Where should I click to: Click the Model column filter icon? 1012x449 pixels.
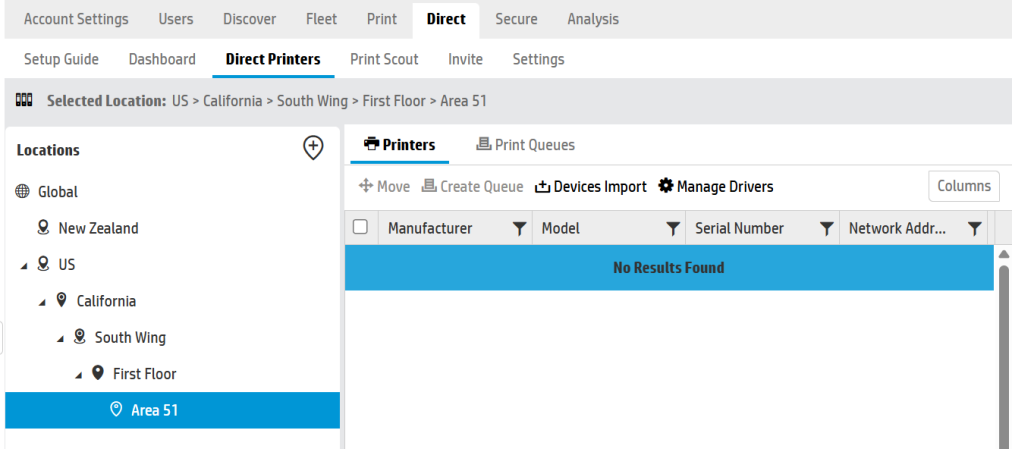click(673, 229)
